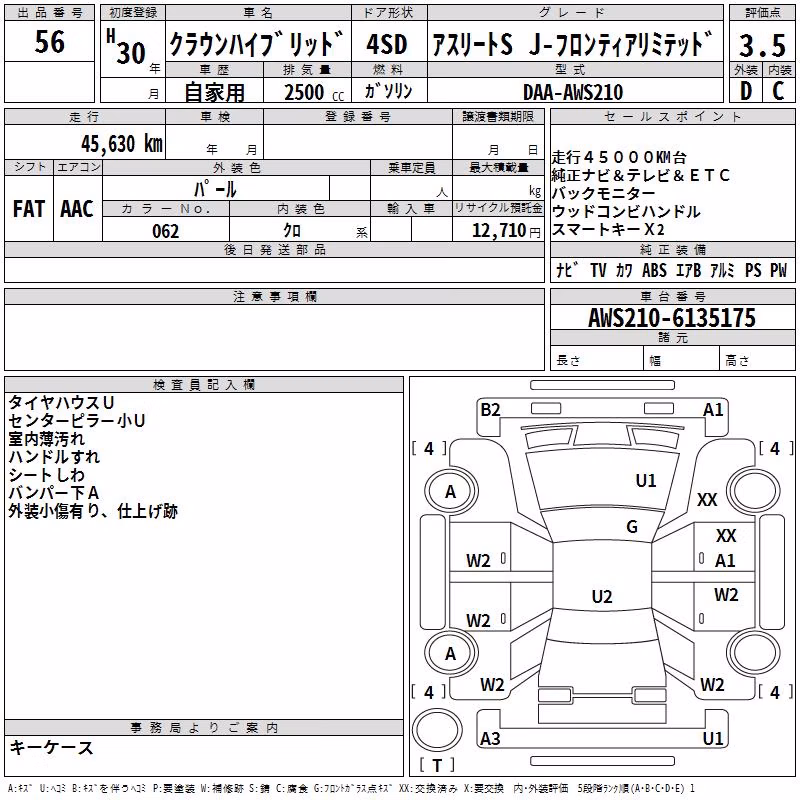
Task: Select shift type FAT
Action: tap(29, 209)
